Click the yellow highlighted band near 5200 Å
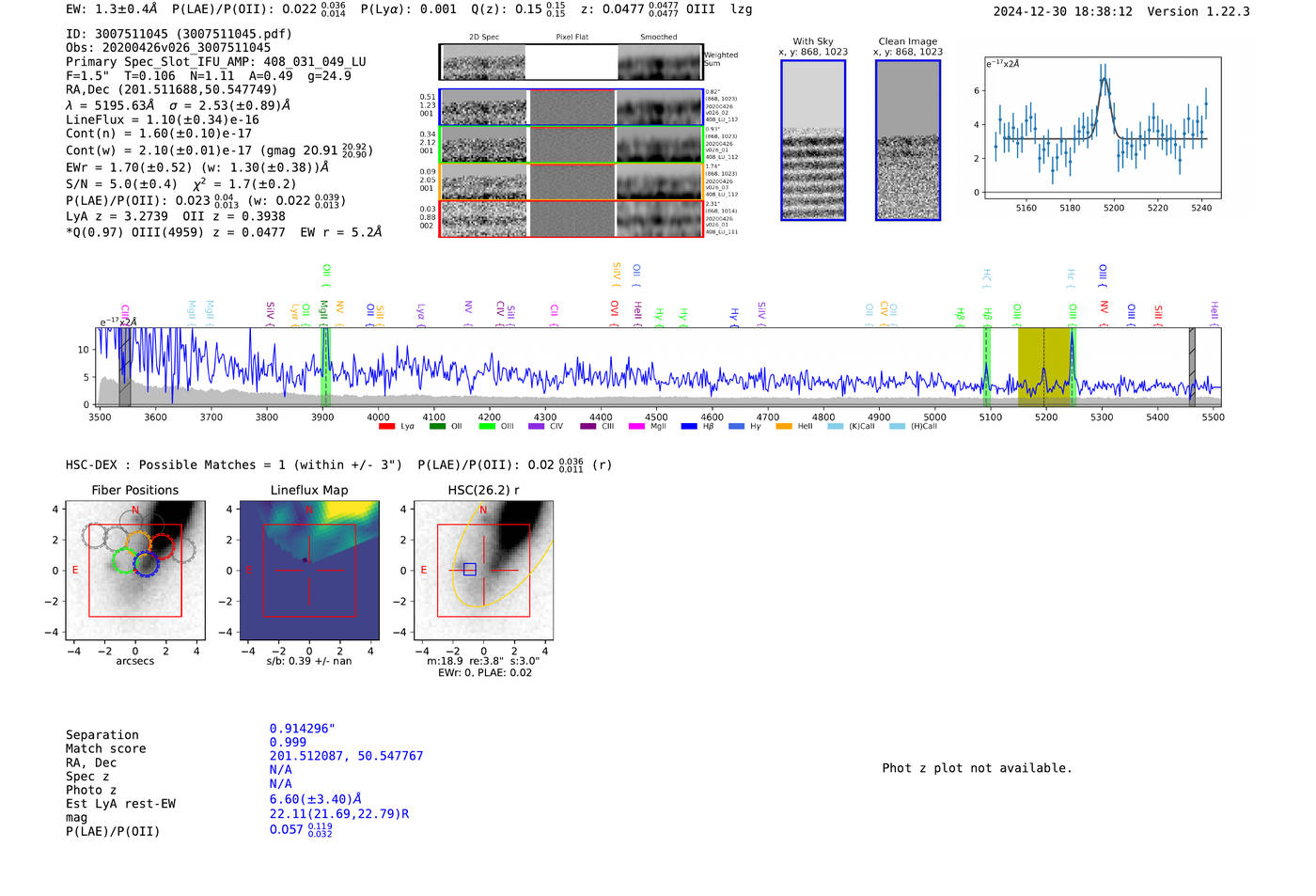 [x=1045, y=367]
